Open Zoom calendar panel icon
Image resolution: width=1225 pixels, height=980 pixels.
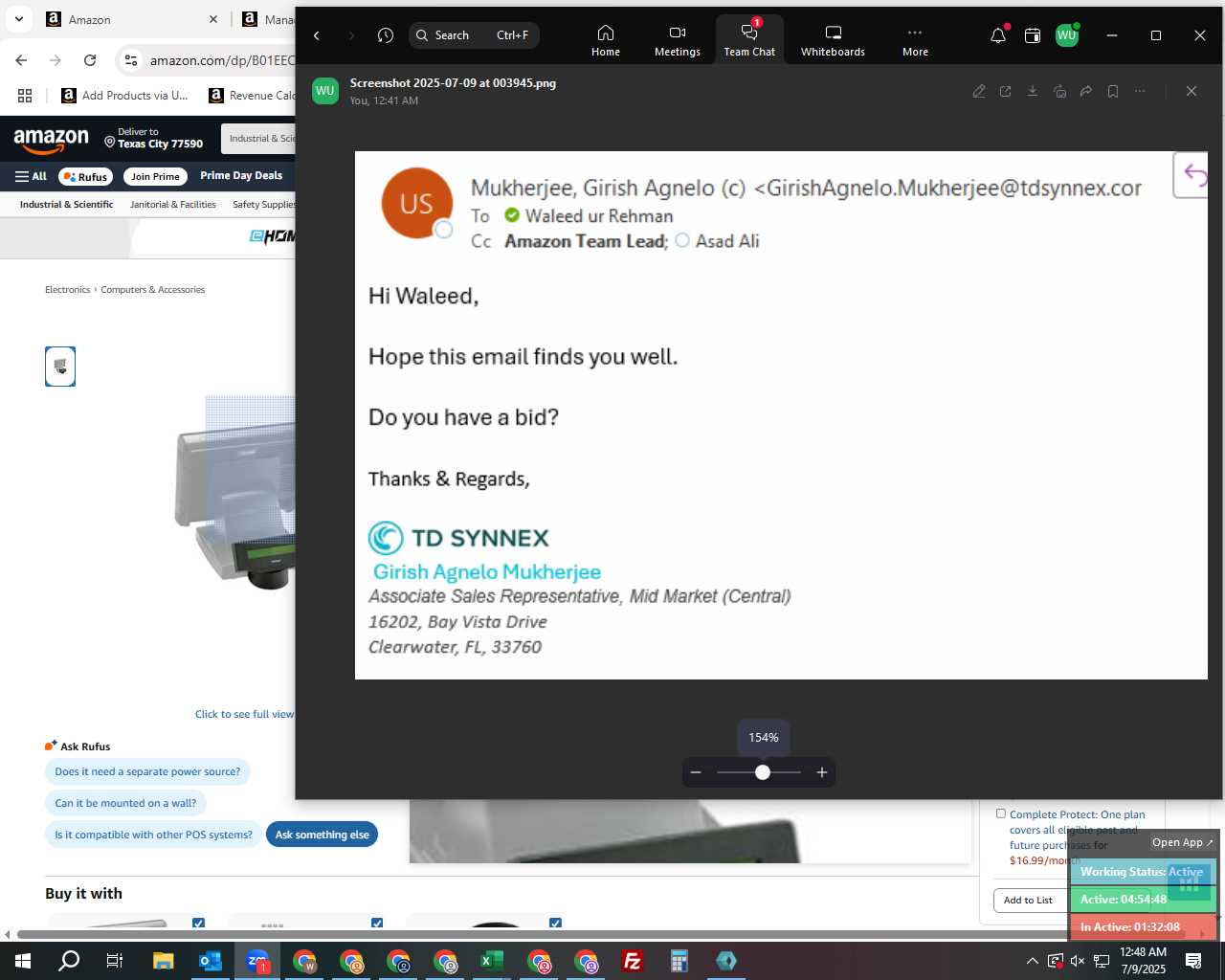click(x=1033, y=35)
